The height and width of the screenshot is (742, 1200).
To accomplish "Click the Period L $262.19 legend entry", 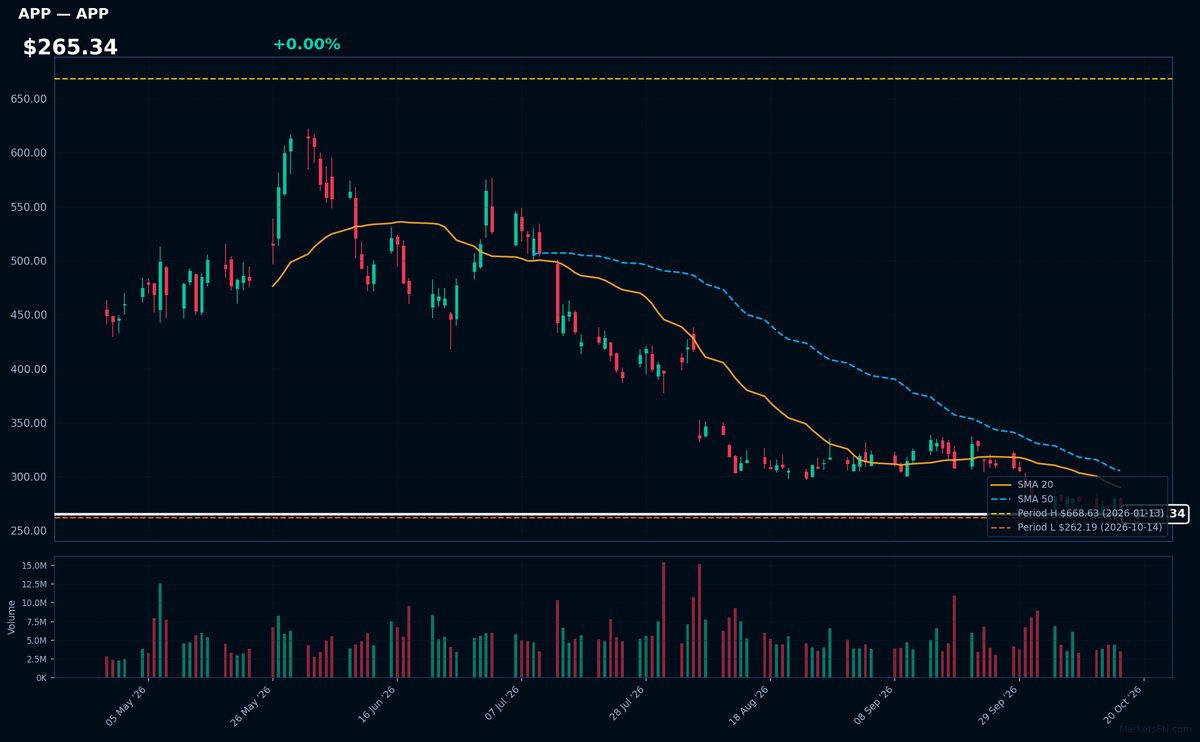I will click(x=1077, y=527).
